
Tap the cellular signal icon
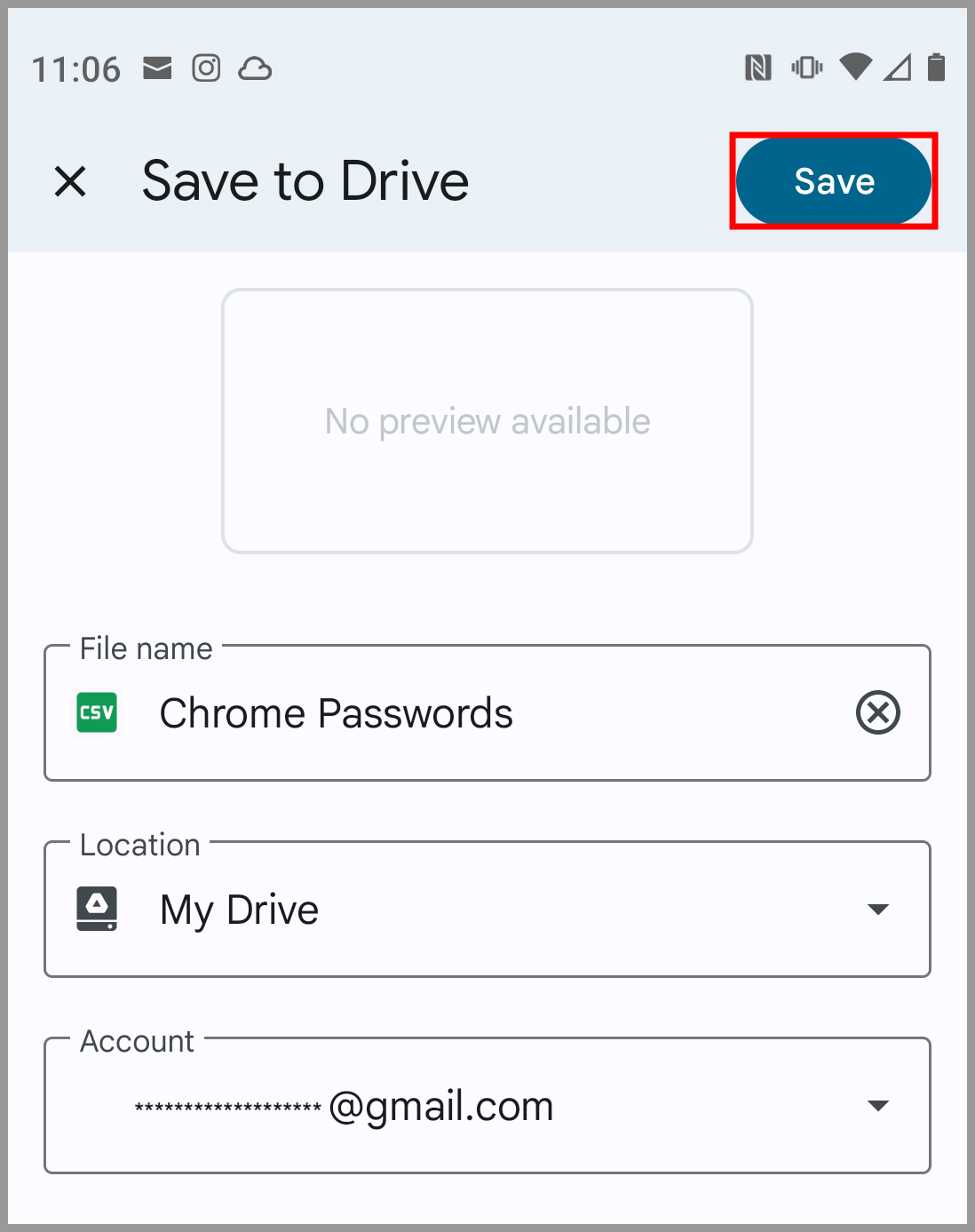coord(895,67)
